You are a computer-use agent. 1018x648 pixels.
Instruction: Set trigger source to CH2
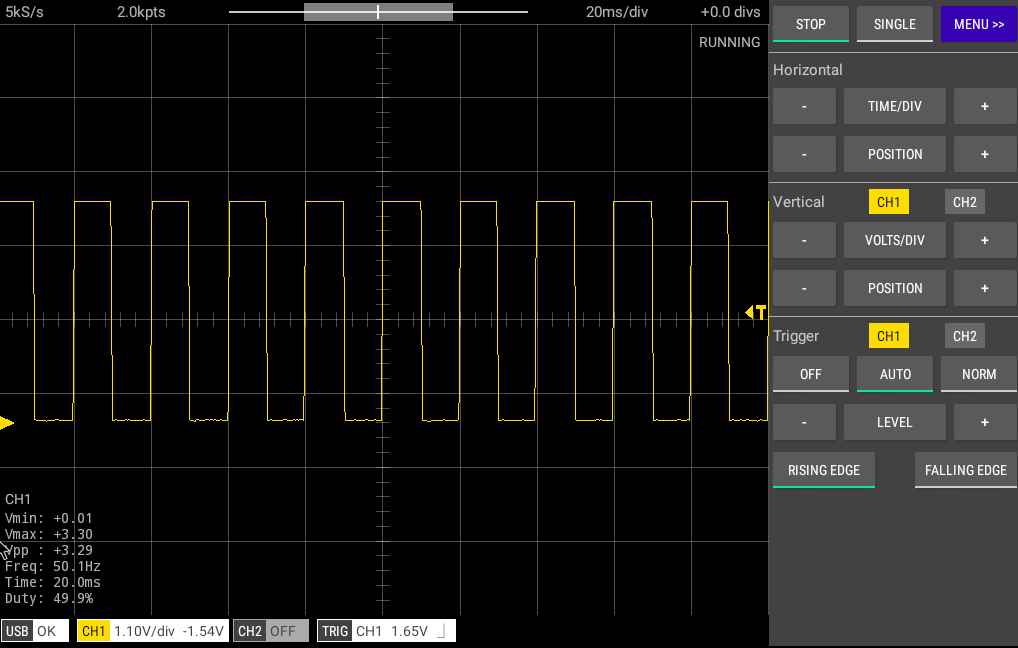[965, 336]
